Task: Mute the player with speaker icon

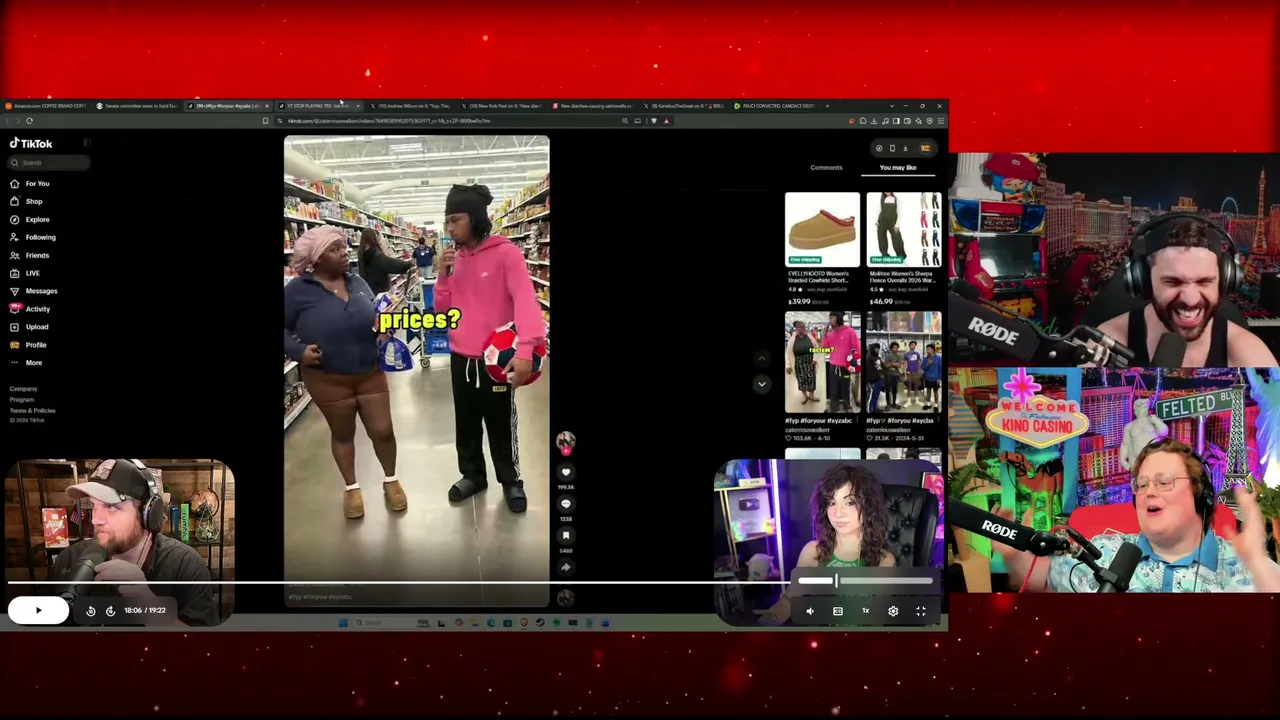Action: [x=810, y=611]
